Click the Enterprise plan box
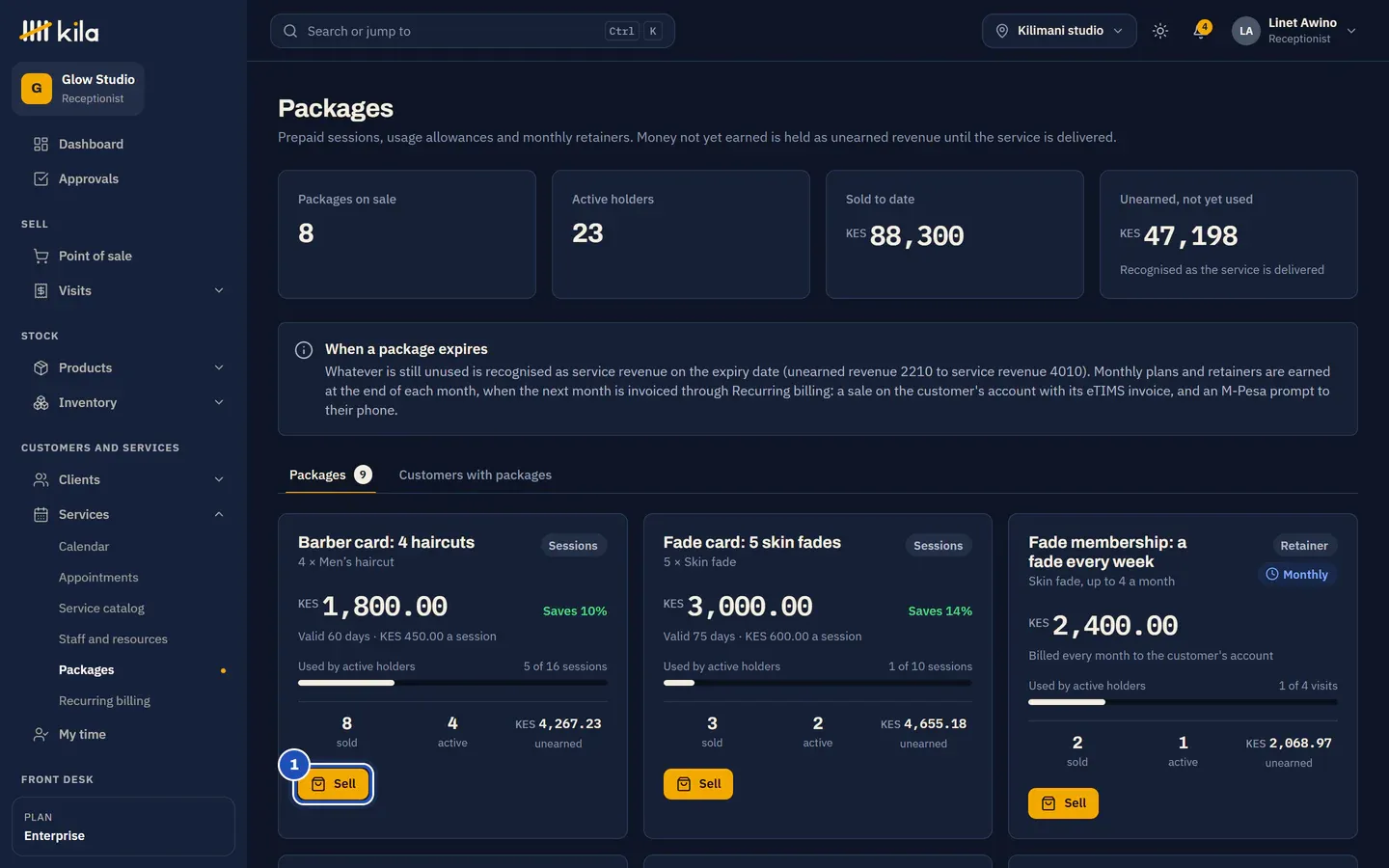The width and height of the screenshot is (1389, 868). coord(123,827)
